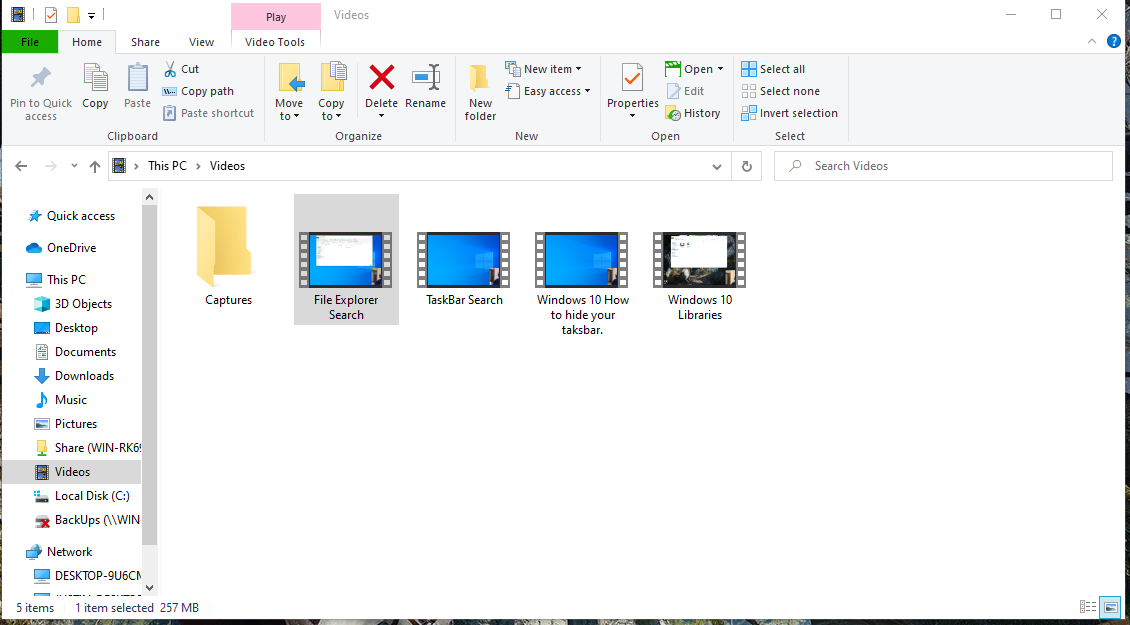Open Help with question mark icon
The image size is (1130, 625).
[x=1114, y=41]
